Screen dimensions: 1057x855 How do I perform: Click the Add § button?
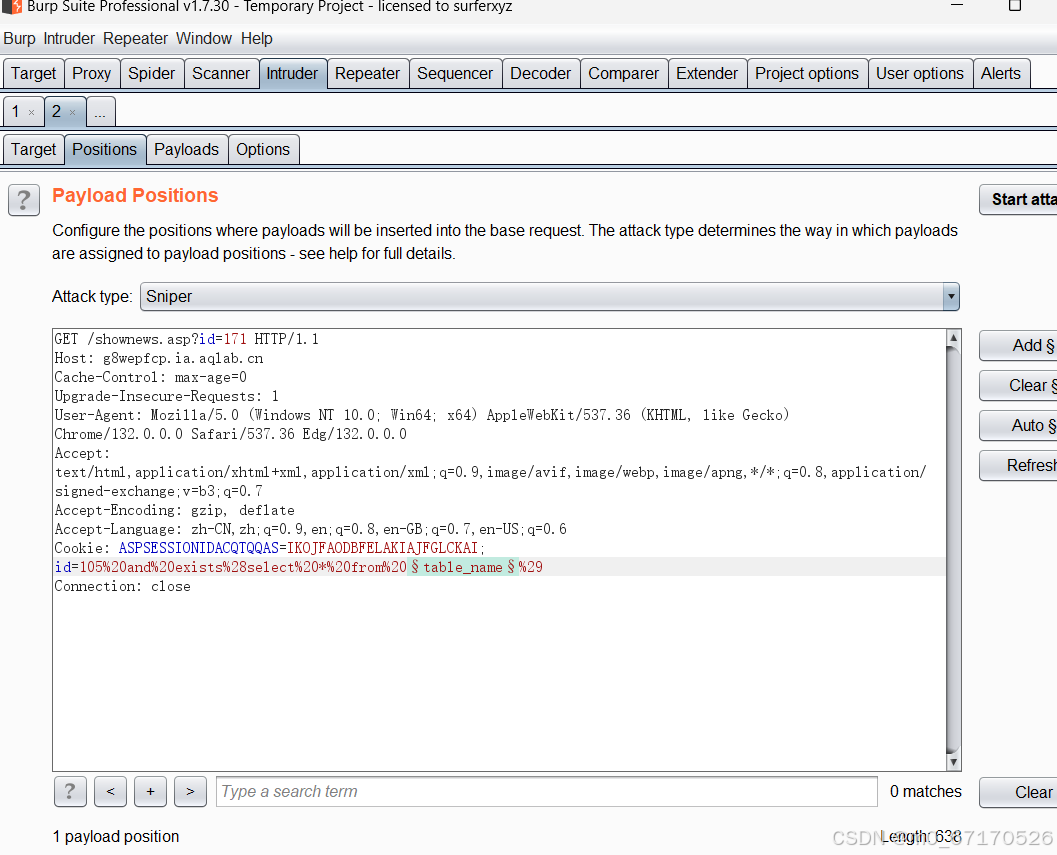click(x=1019, y=346)
